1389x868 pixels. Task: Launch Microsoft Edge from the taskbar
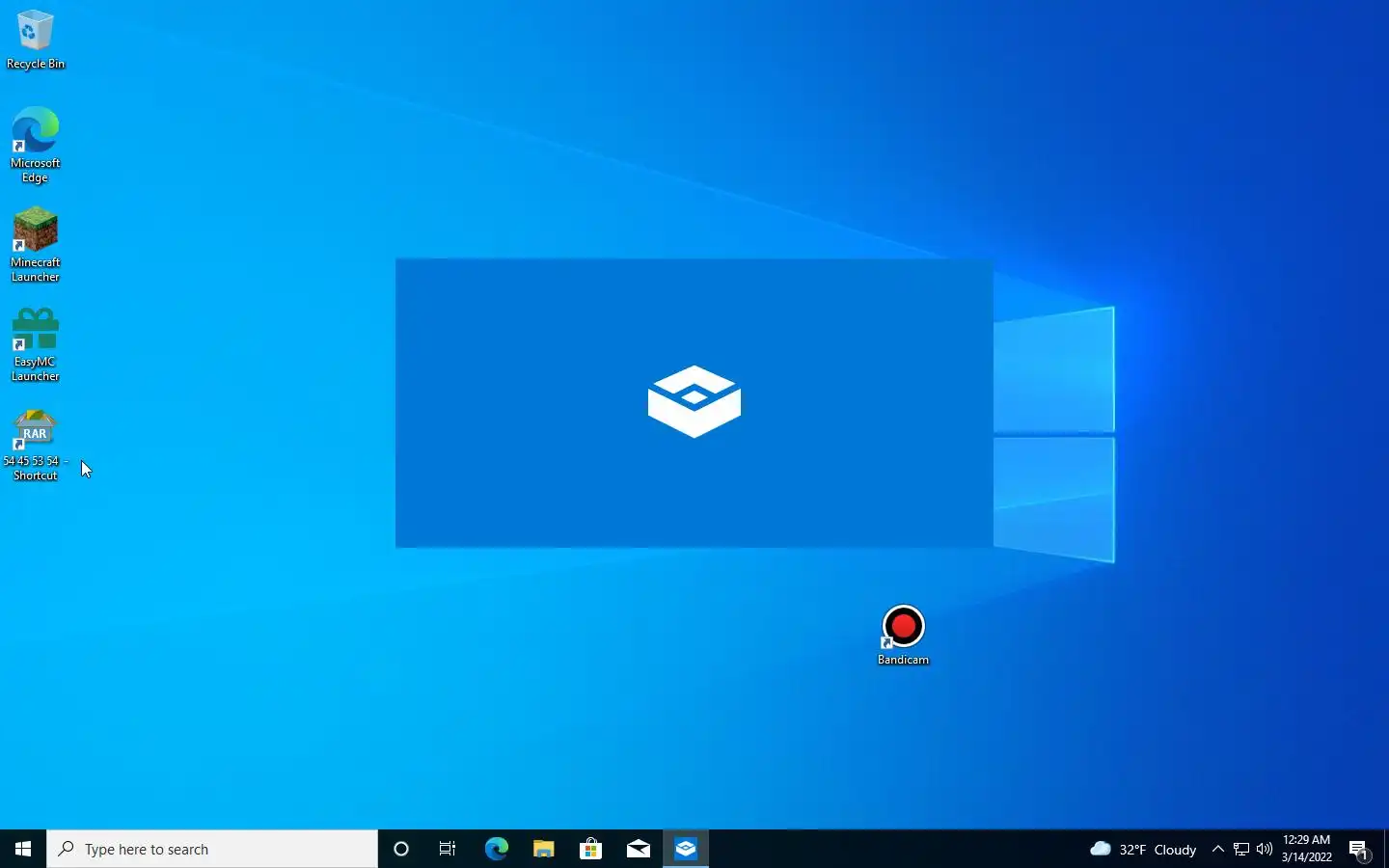pyautogui.click(x=496, y=849)
